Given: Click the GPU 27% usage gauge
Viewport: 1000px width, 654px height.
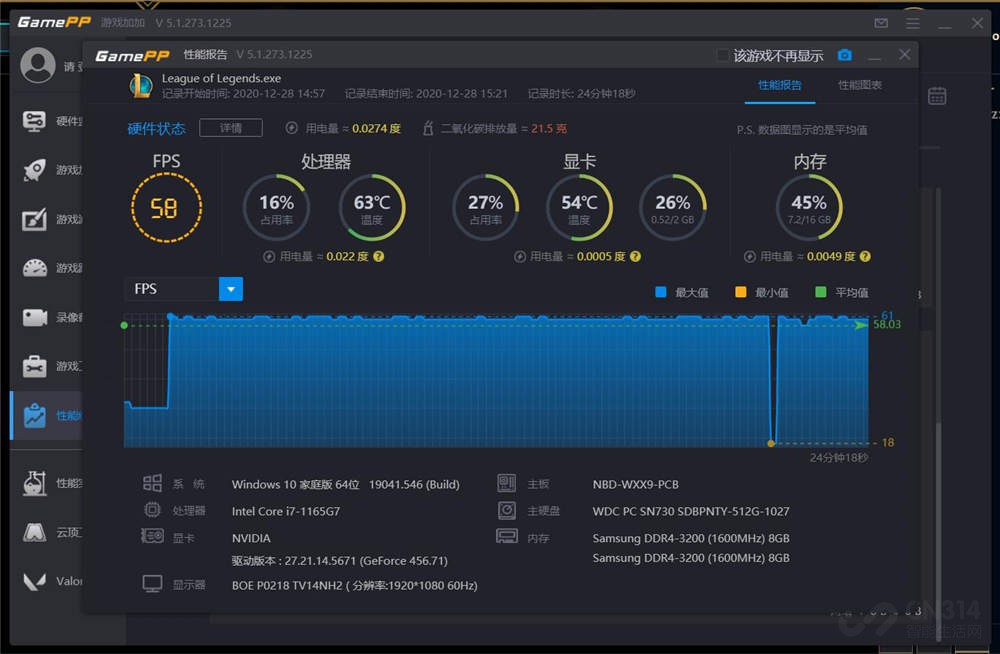Looking at the screenshot, I should coord(485,207).
